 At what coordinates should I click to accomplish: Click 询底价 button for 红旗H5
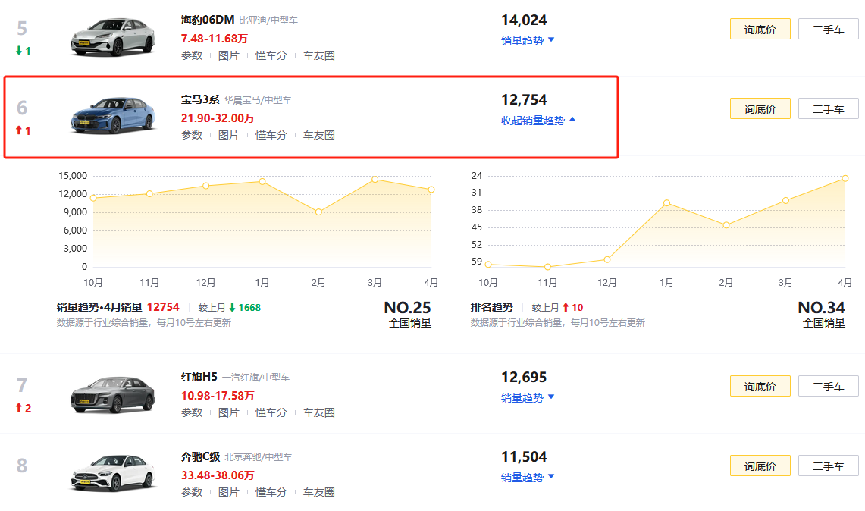click(760, 386)
